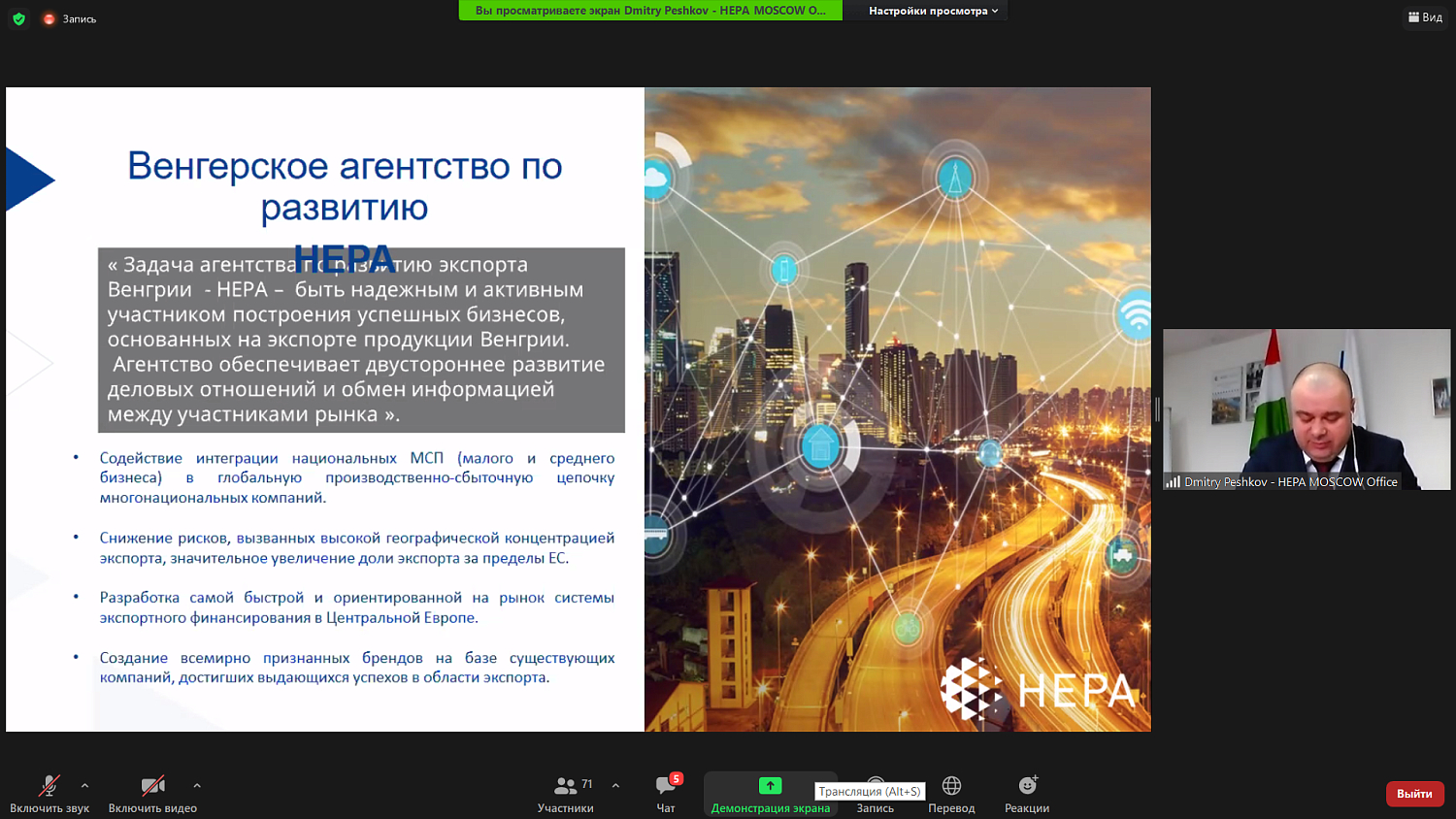This screenshot has height=819, width=1456.
Task: Open the Вид view menu
Action: [1425, 17]
